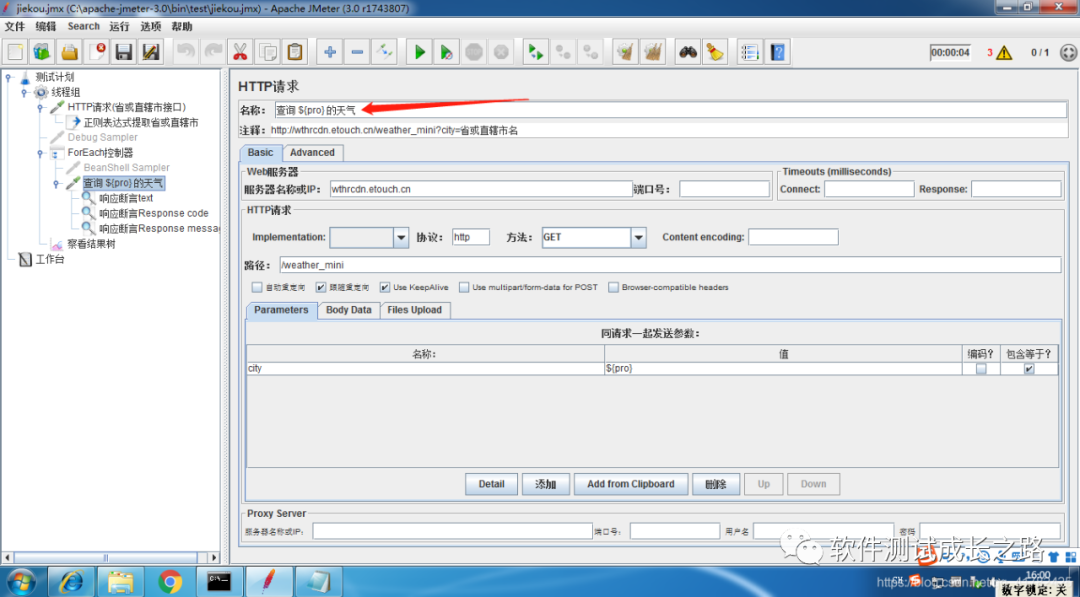Click the Open file toolbar icon
This screenshot has width=1080, height=597.
[70, 52]
